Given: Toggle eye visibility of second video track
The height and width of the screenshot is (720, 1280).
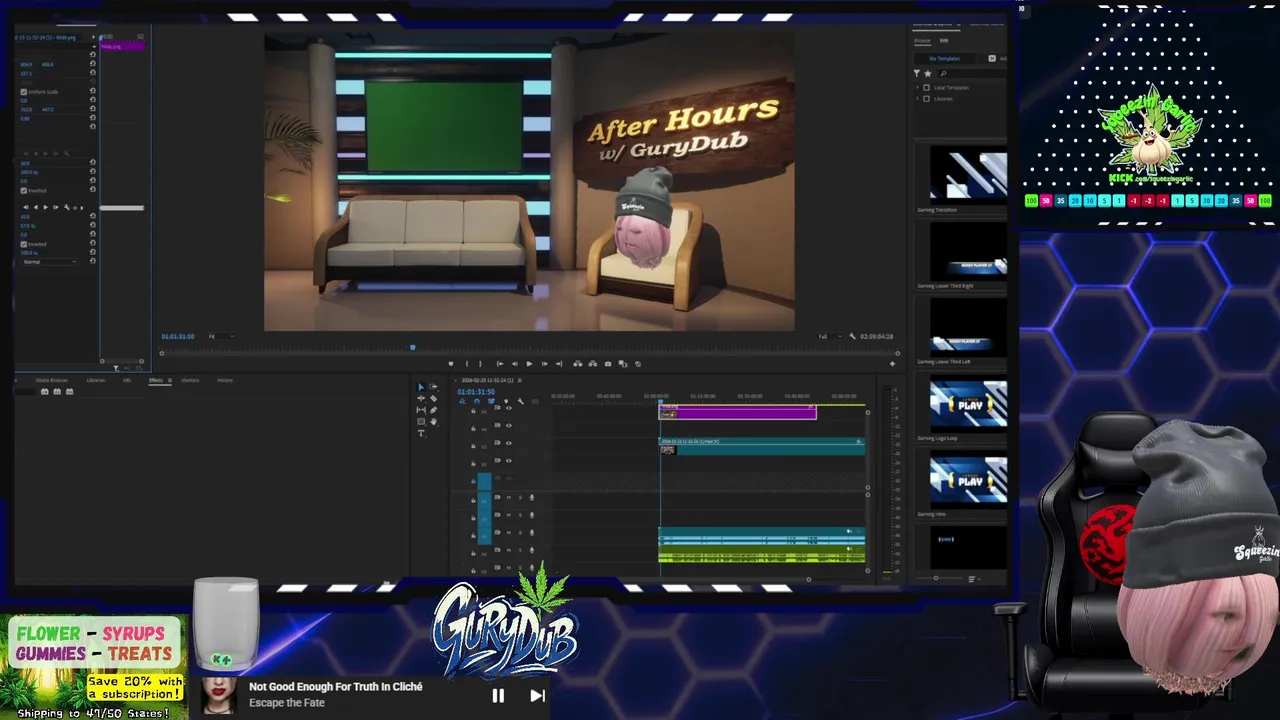Looking at the screenshot, I should (509, 425).
